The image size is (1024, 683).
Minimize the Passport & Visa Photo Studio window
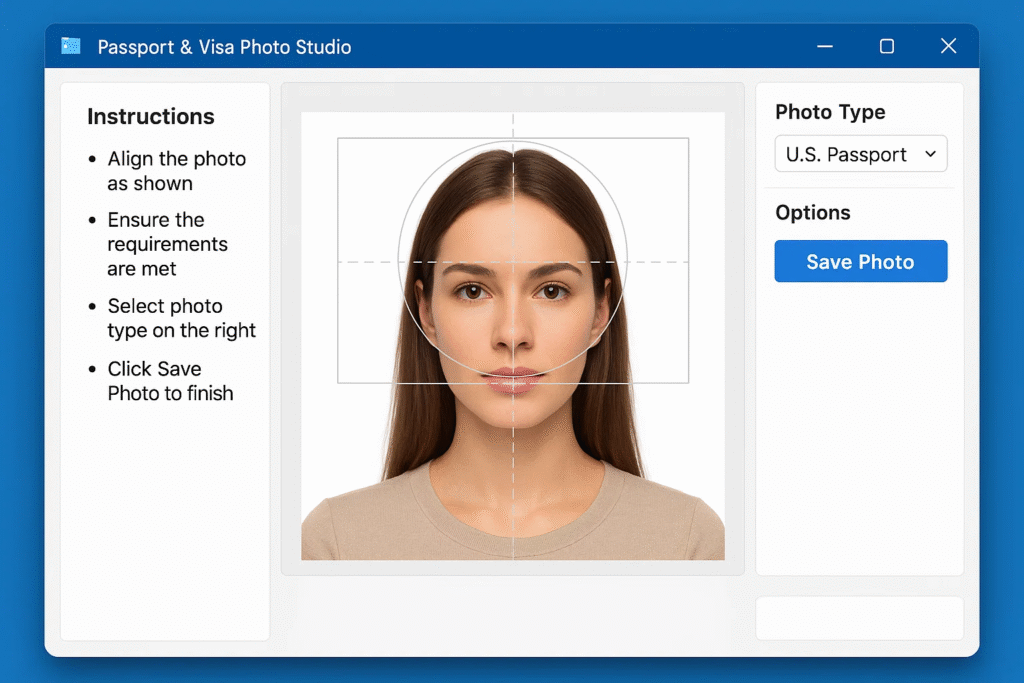pyautogui.click(x=825, y=46)
